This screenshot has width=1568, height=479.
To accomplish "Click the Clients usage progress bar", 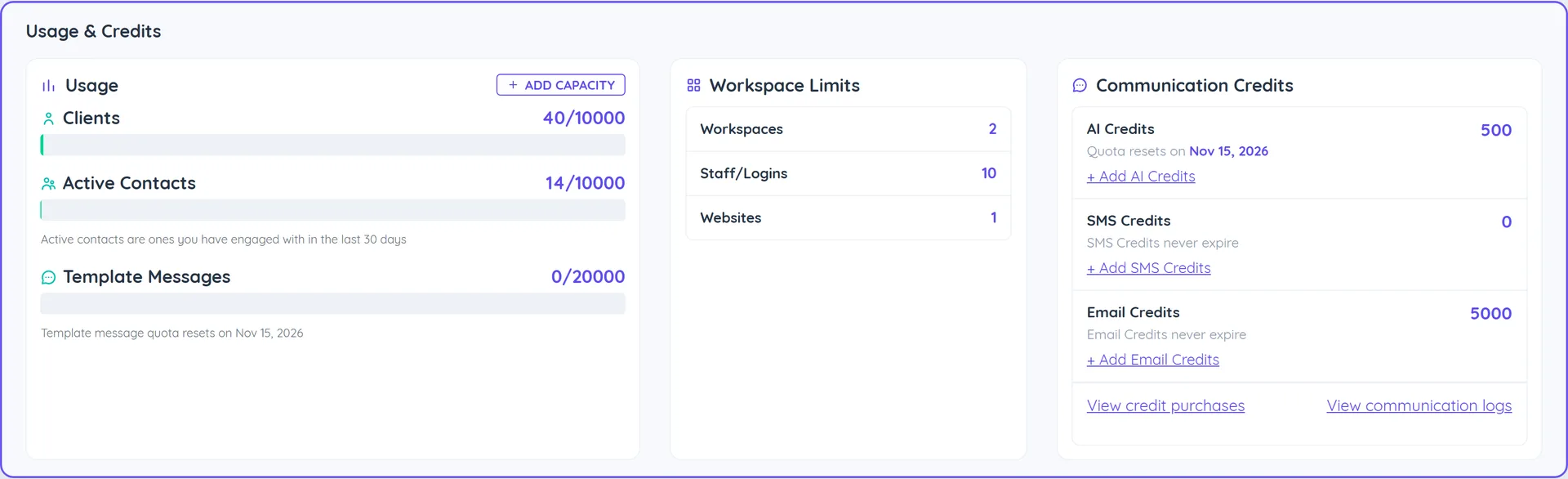I will 332,145.
